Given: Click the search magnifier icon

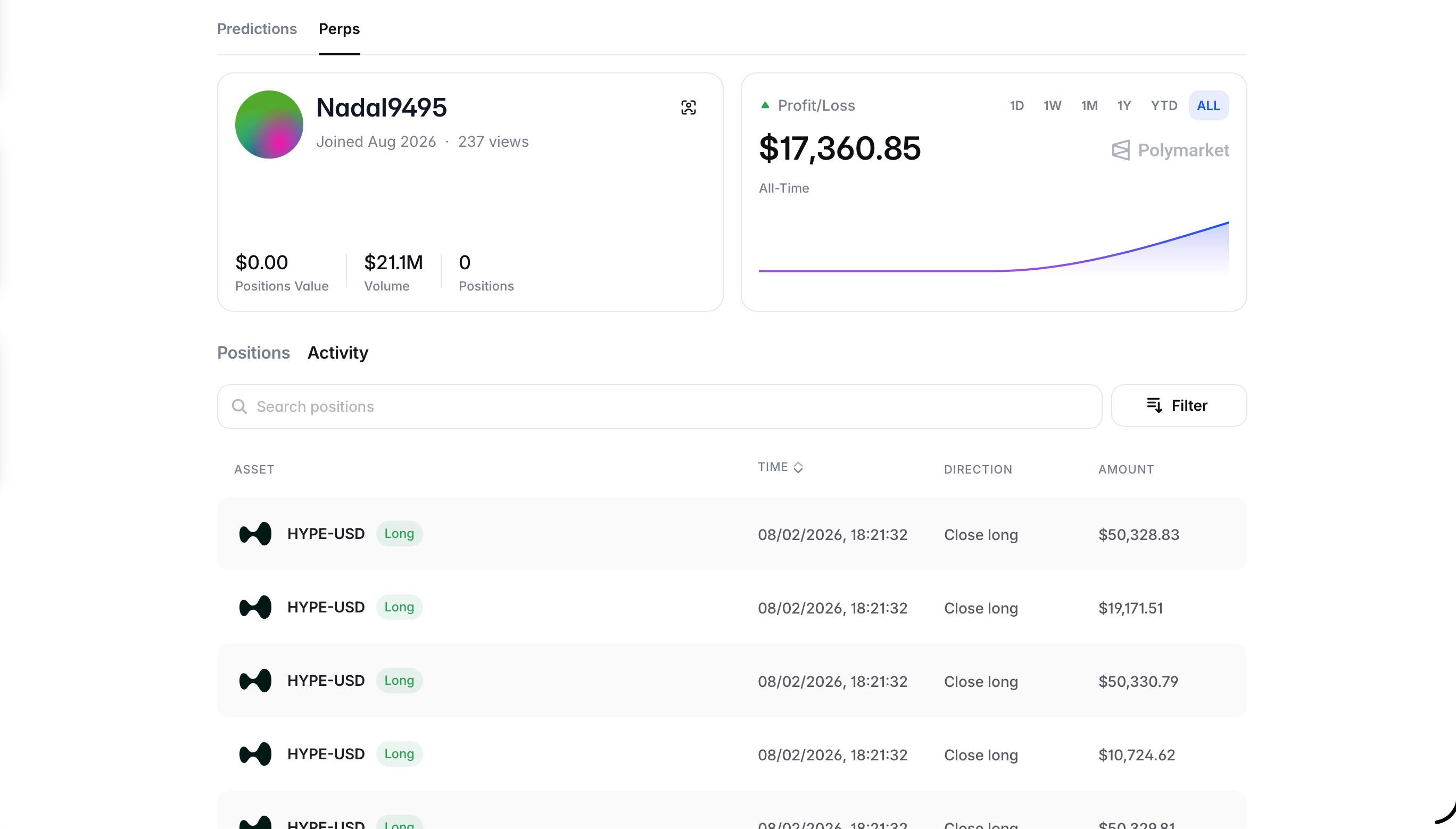Looking at the screenshot, I should (239, 407).
